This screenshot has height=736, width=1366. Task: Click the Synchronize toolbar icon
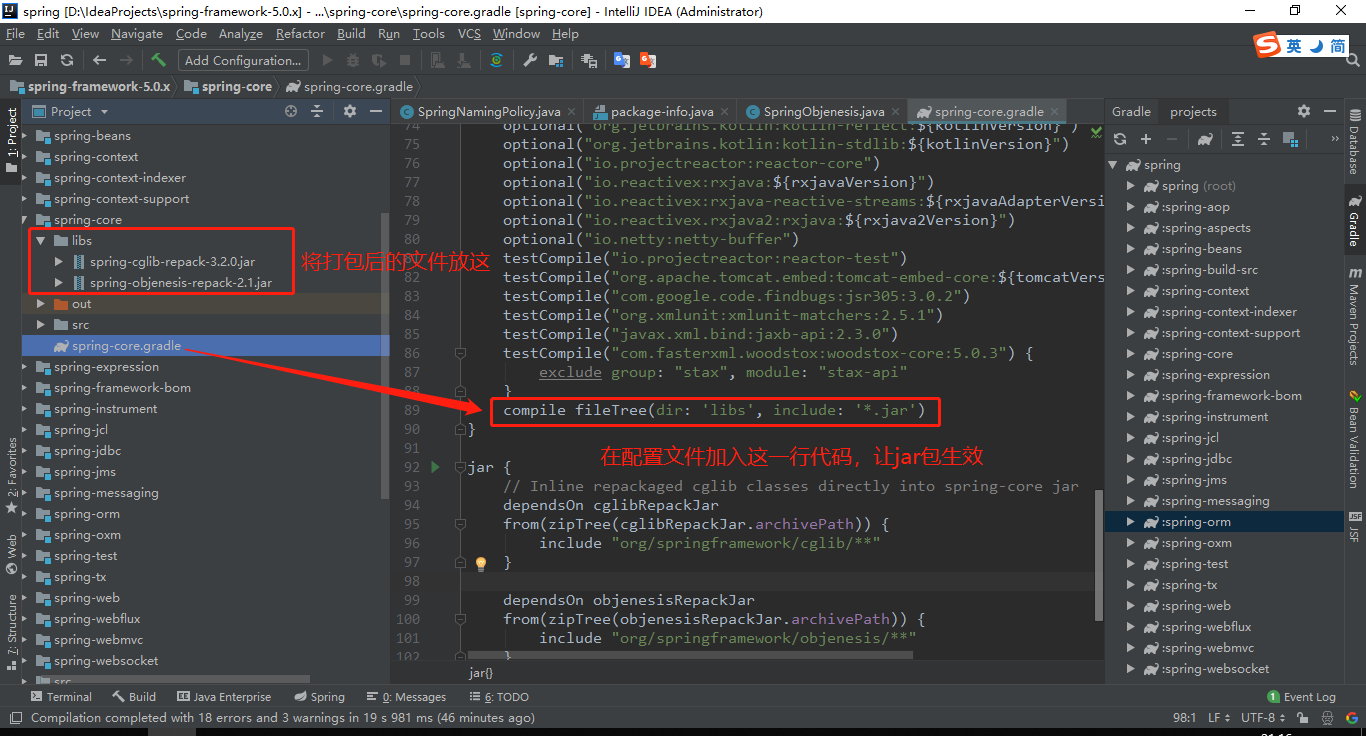coord(67,60)
